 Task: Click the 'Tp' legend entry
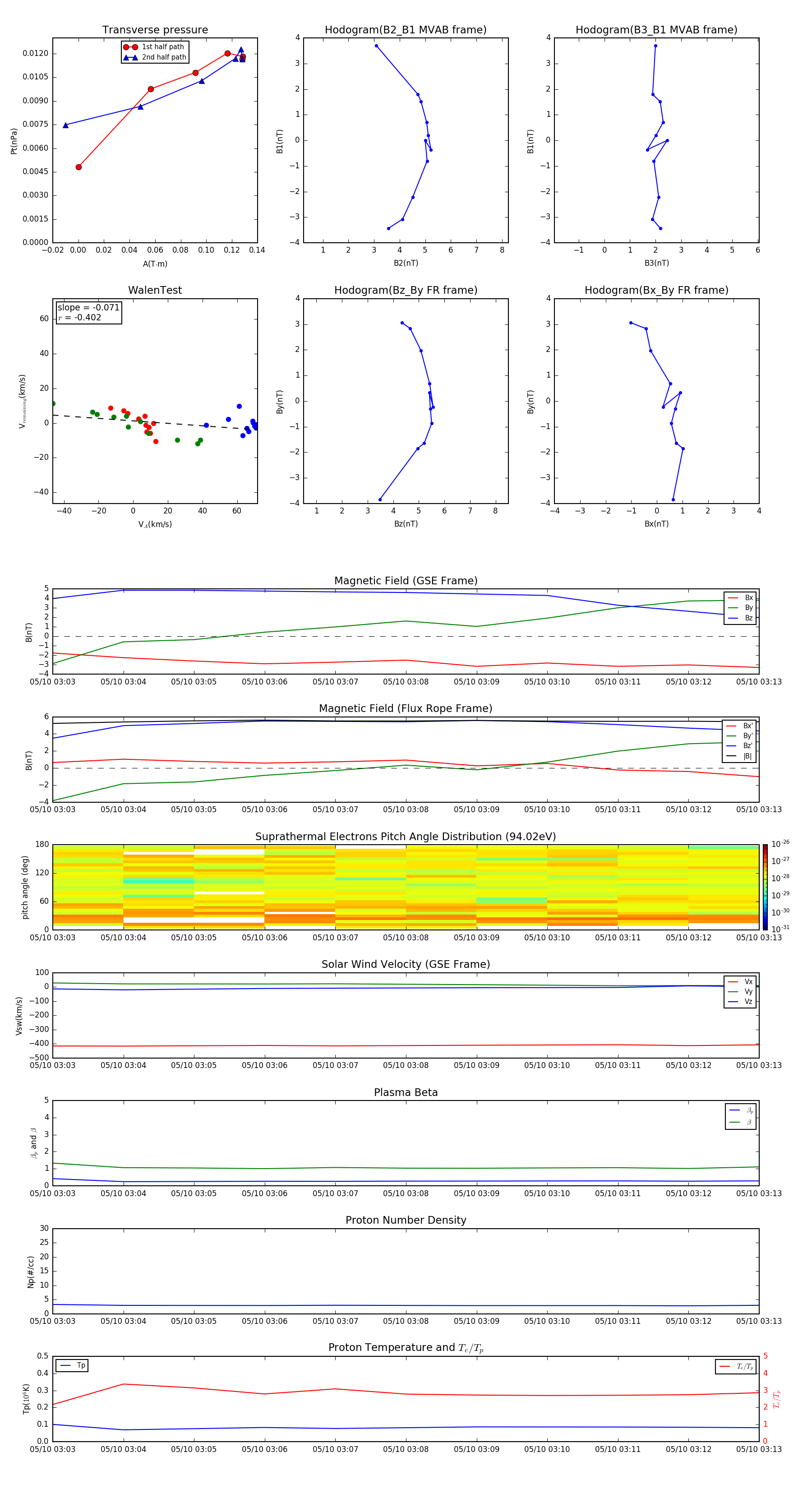[x=81, y=1365]
